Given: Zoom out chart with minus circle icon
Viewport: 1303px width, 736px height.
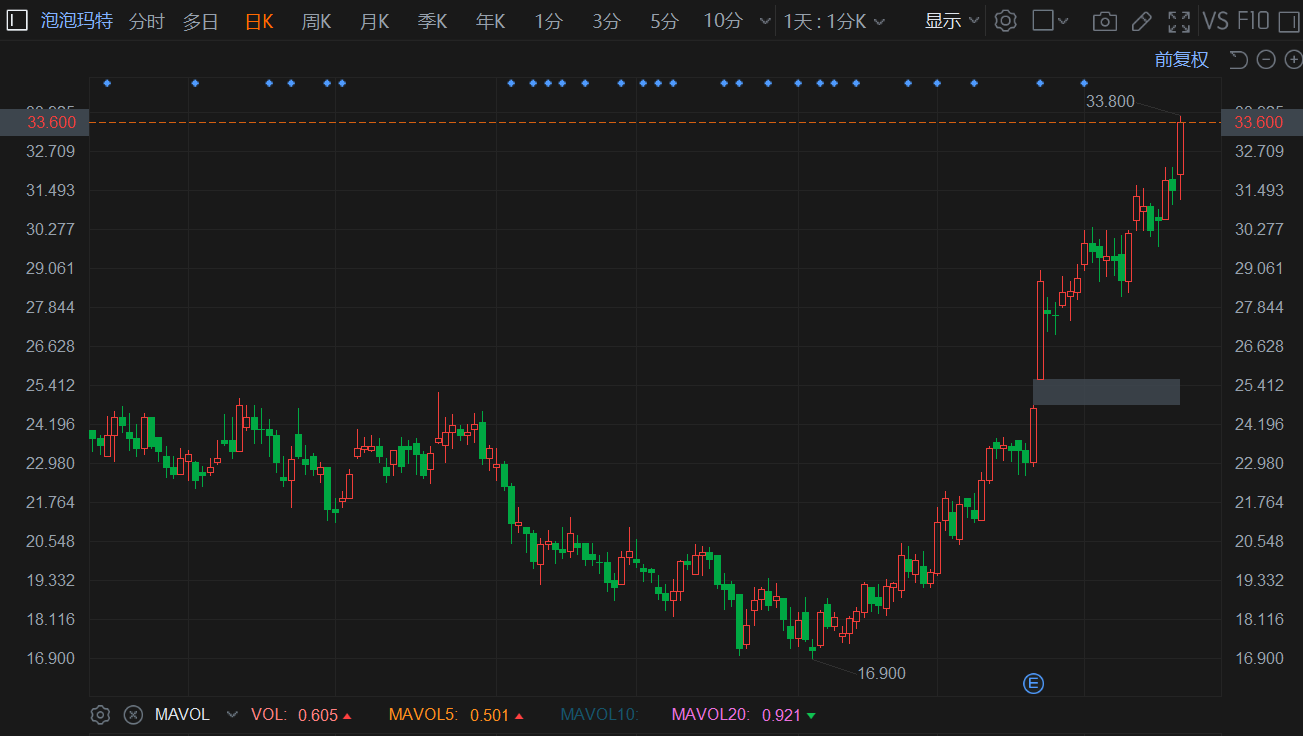Looking at the screenshot, I should pyautogui.click(x=1266, y=59).
